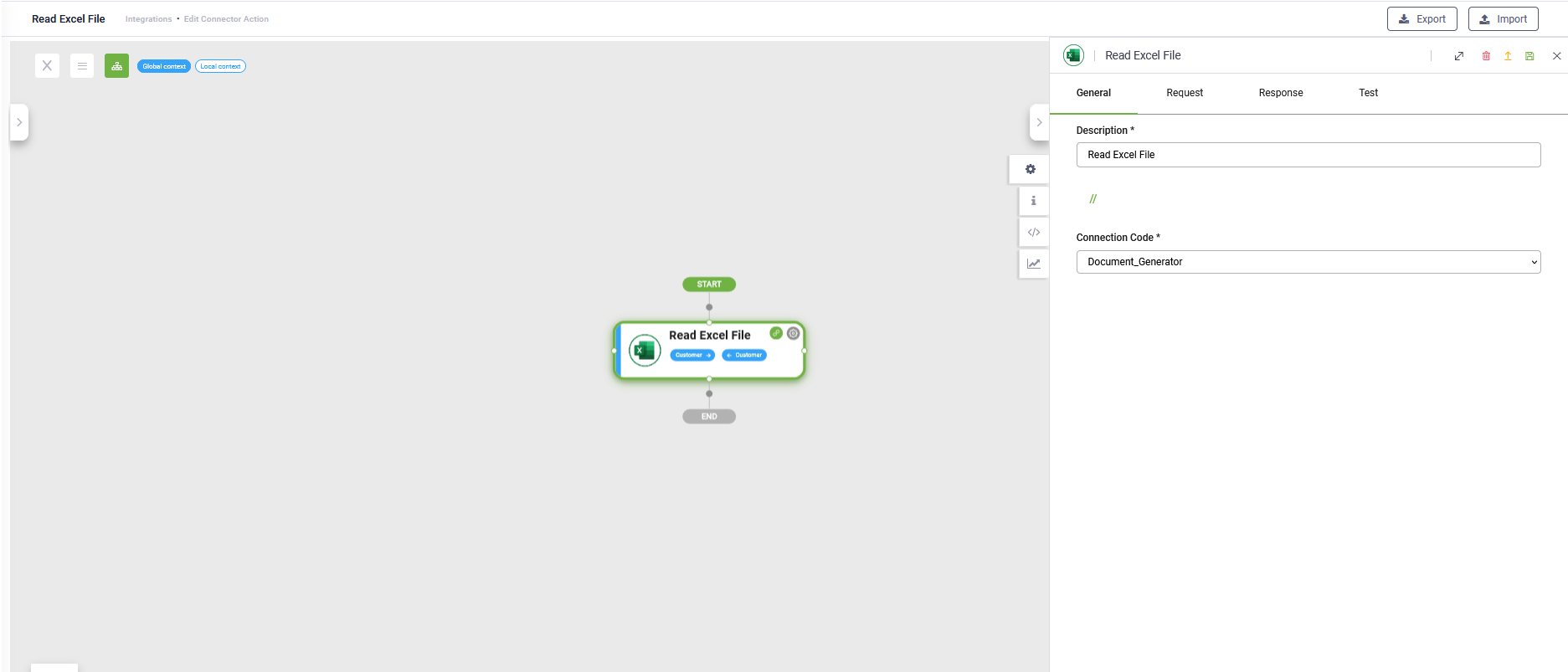Toggle the Global context pill
This screenshot has width=1568, height=672.
(x=164, y=66)
